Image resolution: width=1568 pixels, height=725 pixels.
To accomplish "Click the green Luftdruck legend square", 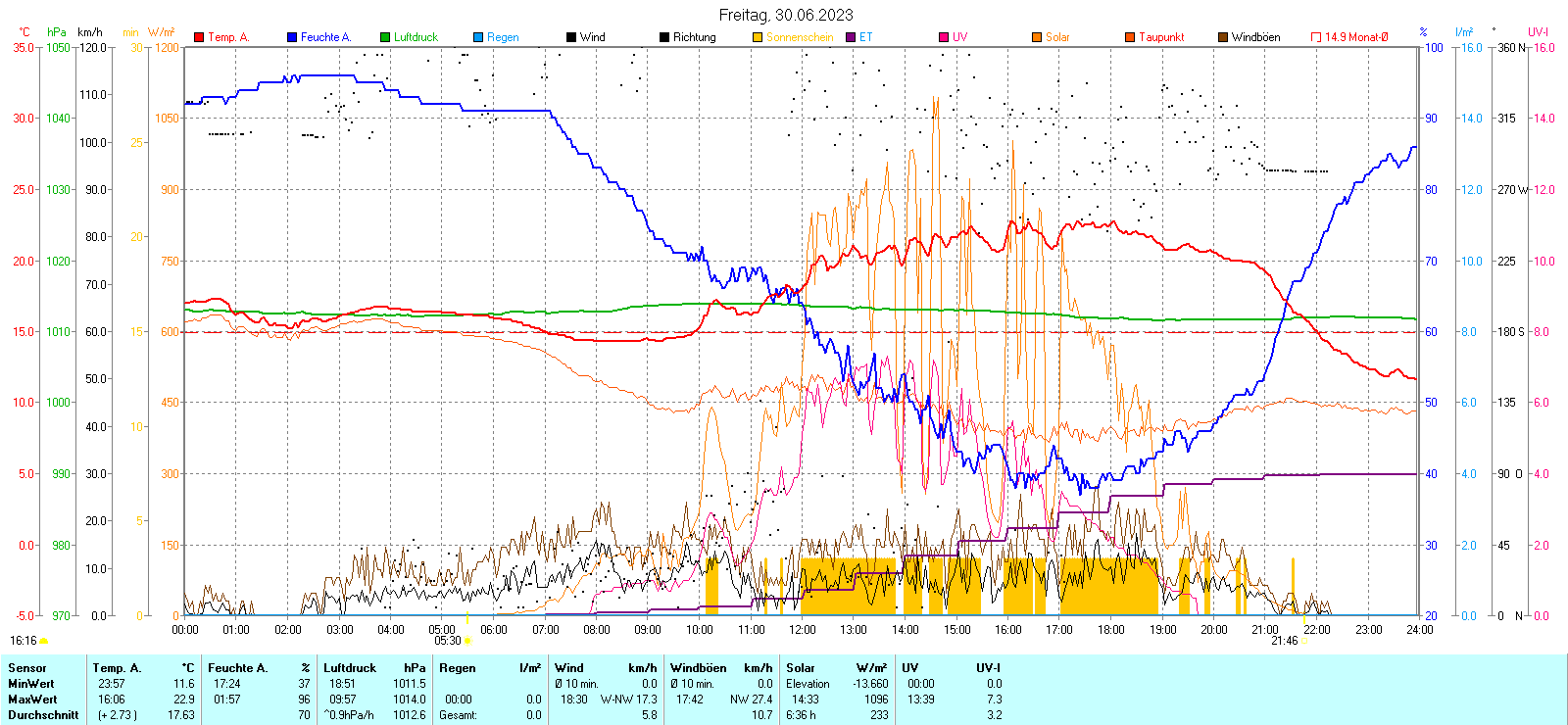I will 385,37.
